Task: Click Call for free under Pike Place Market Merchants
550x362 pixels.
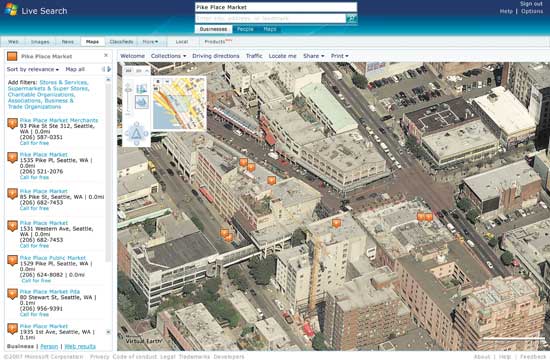Action: click(x=34, y=143)
